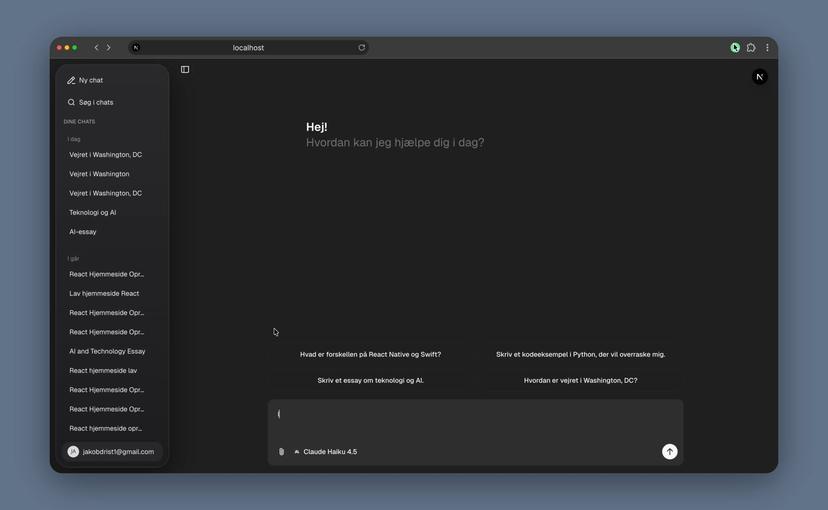The height and width of the screenshot is (510, 828).
Task: Open Lav hjemmeside React chat
Action: tap(104, 293)
